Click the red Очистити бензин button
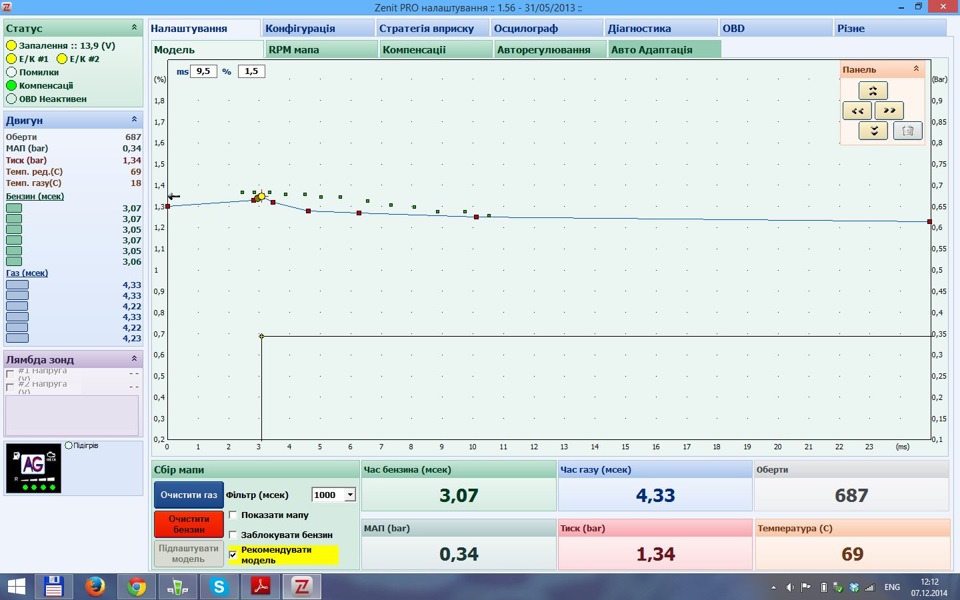This screenshot has width=960, height=600. [x=189, y=524]
